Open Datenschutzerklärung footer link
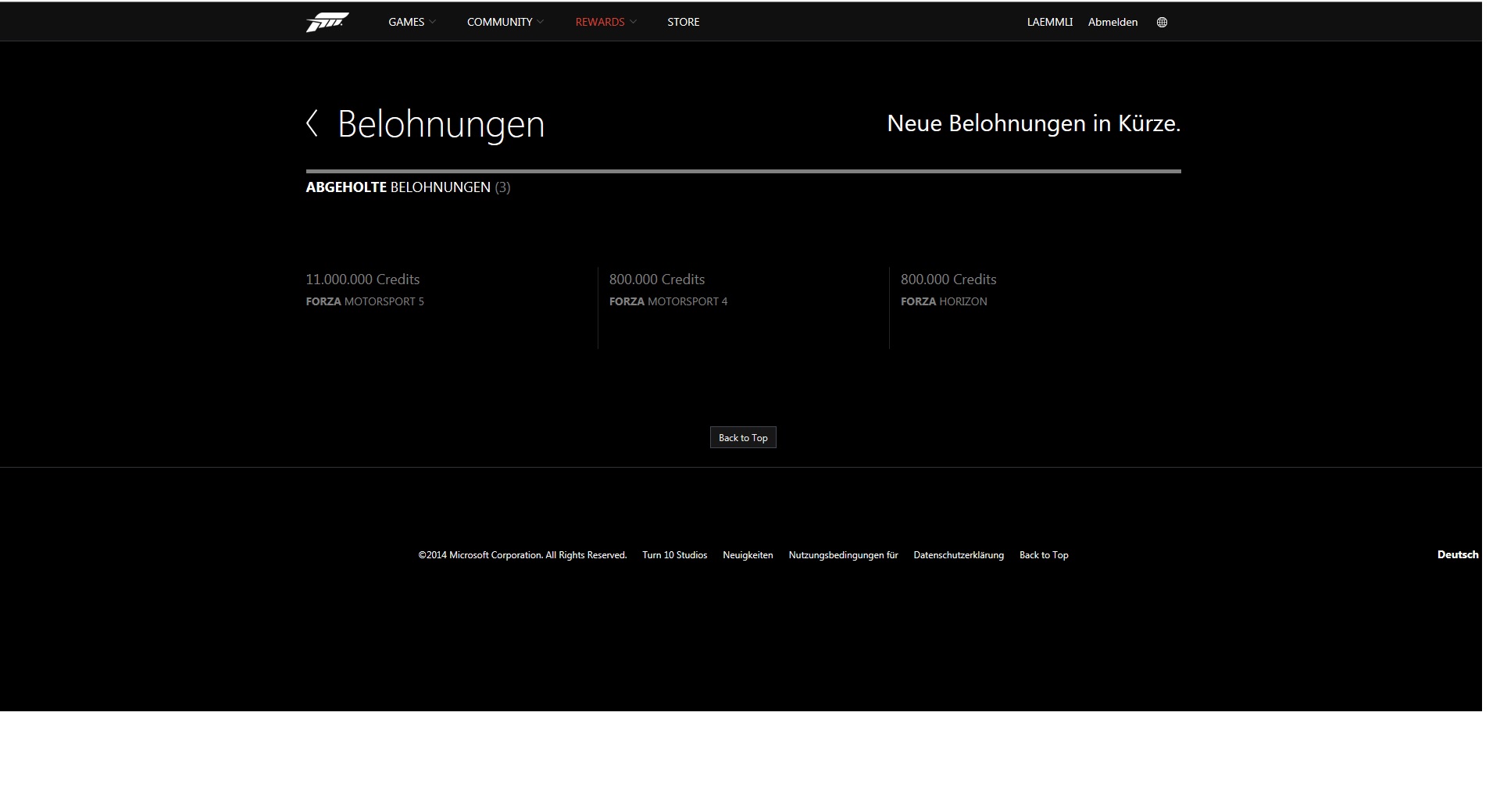The height and width of the screenshot is (812, 1500). pyautogui.click(x=959, y=555)
